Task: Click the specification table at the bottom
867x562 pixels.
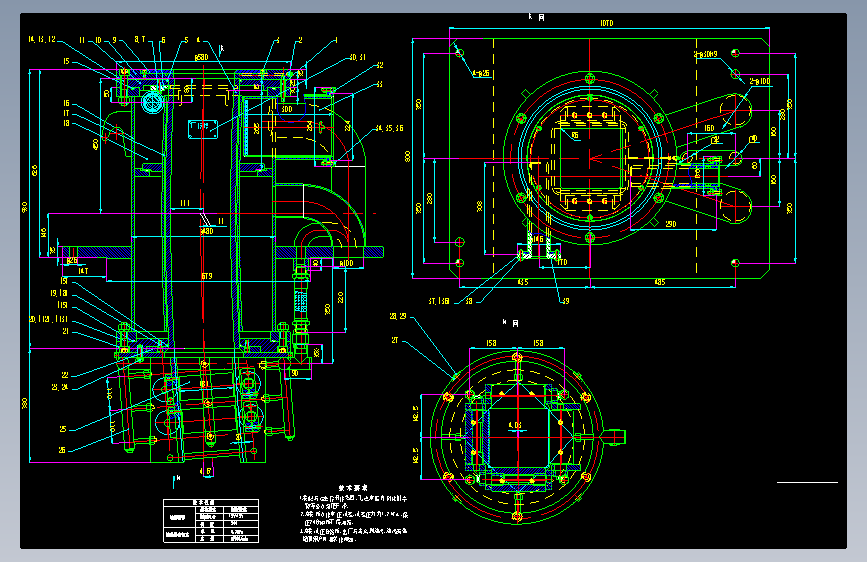Action: [x=211, y=521]
